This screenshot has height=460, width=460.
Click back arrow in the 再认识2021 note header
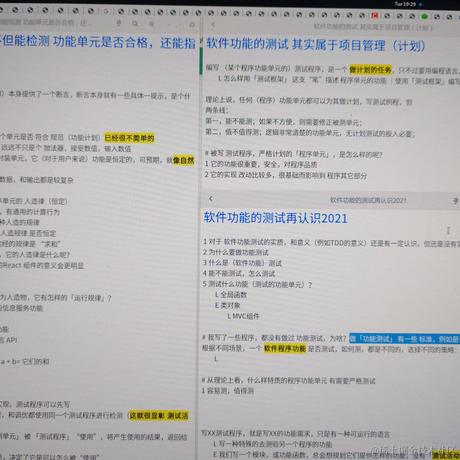[x=211, y=199]
